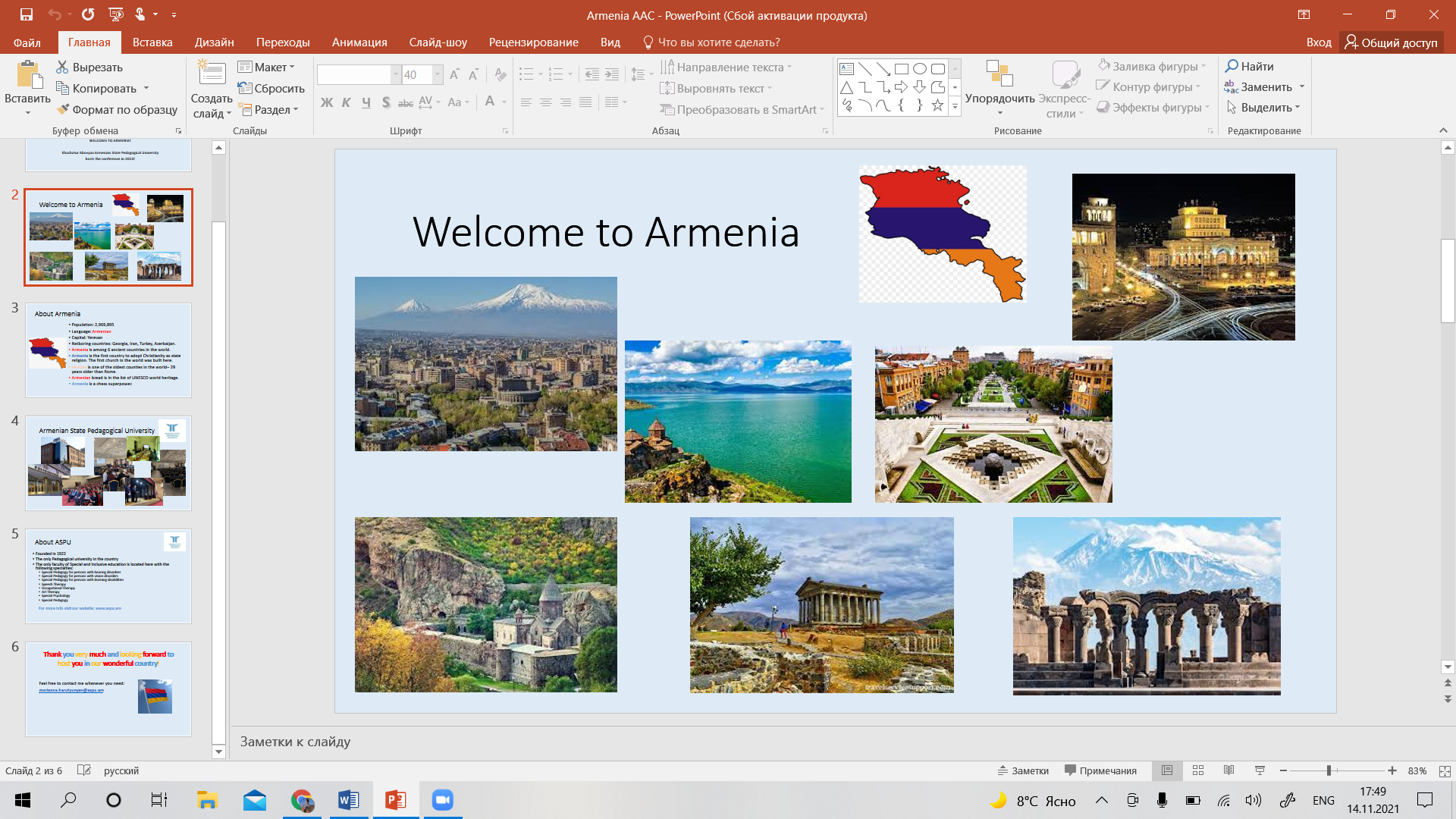The width and height of the screenshot is (1456, 819).
Task: Switch to the Анимация ribbon tab
Action: coord(359,42)
